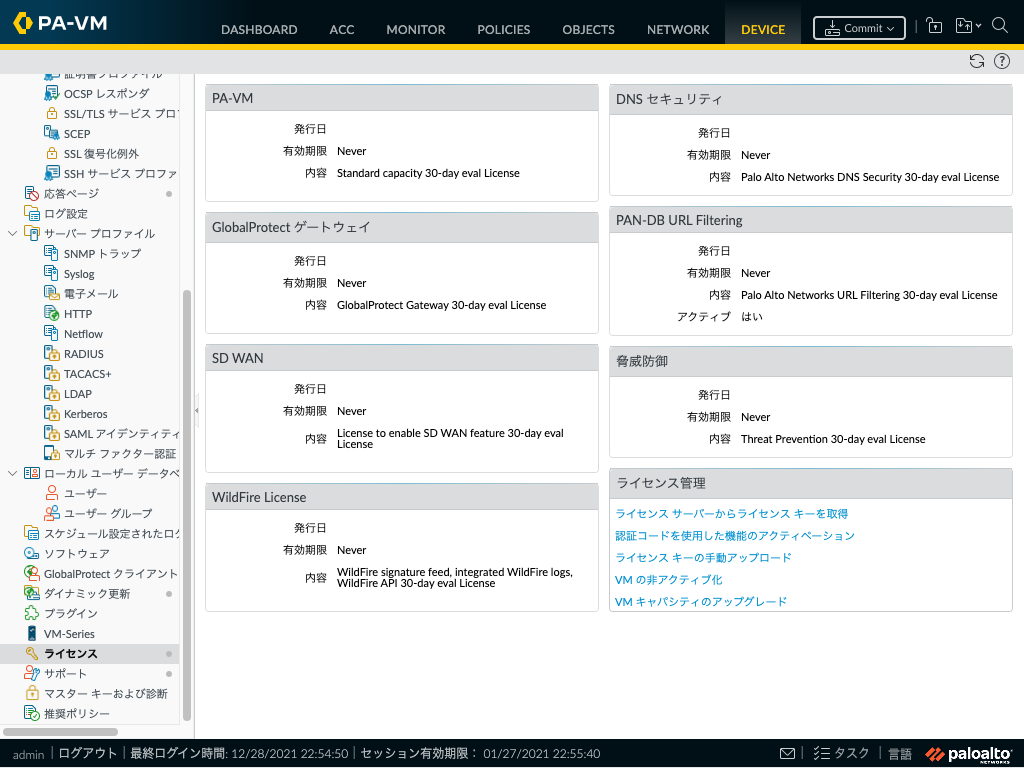Click the ユーザー person icon

click(52, 493)
